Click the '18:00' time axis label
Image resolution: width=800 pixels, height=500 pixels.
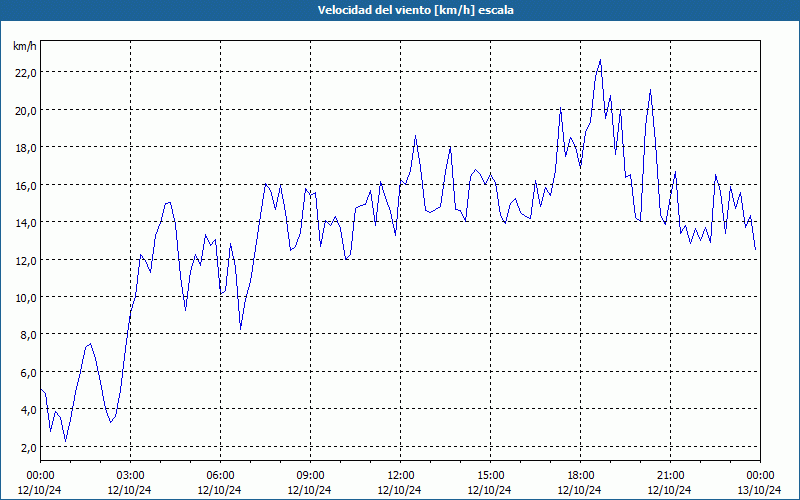(x=581, y=476)
